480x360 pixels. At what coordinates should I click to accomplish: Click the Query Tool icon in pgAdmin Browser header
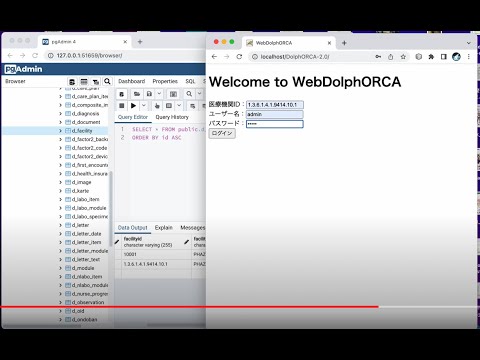[72, 82]
